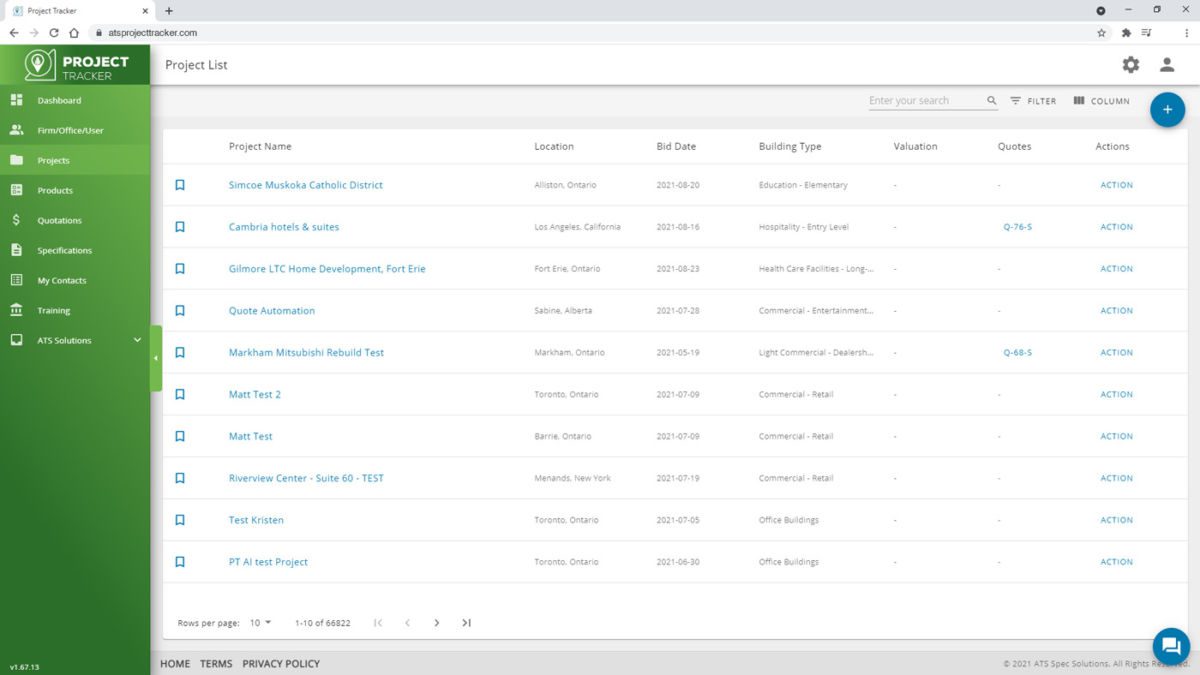The height and width of the screenshot is (675, 1200).
Task: Open the Column chooser
Action: pos(1102,101)
